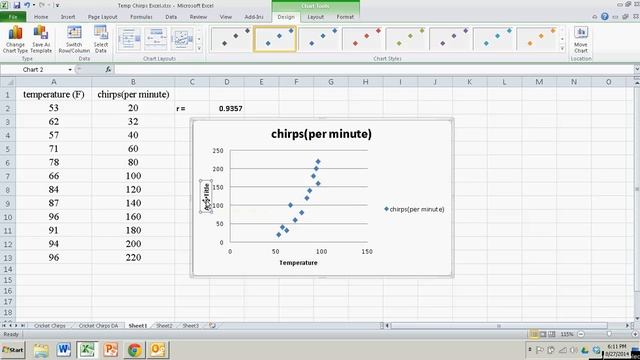Open Microsoft Word from the taskbar

click(64, 350)
